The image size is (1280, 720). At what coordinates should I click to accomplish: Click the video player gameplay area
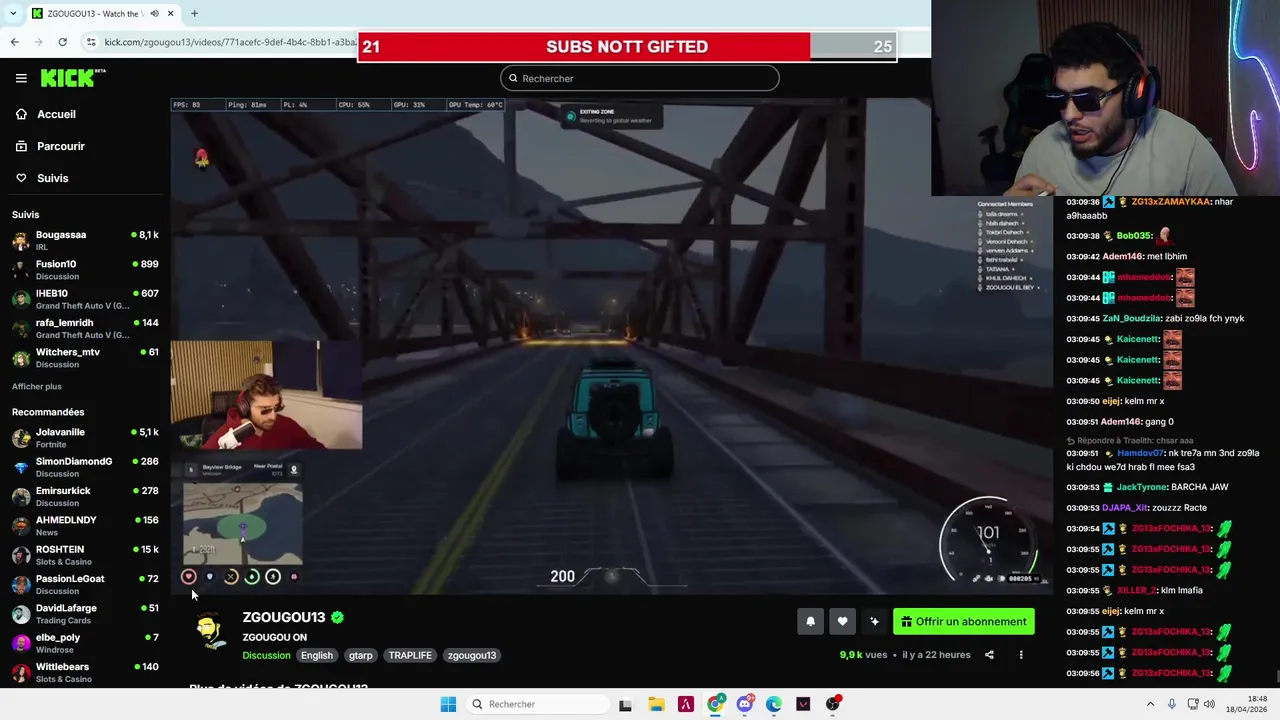click(x=612, y=345)
